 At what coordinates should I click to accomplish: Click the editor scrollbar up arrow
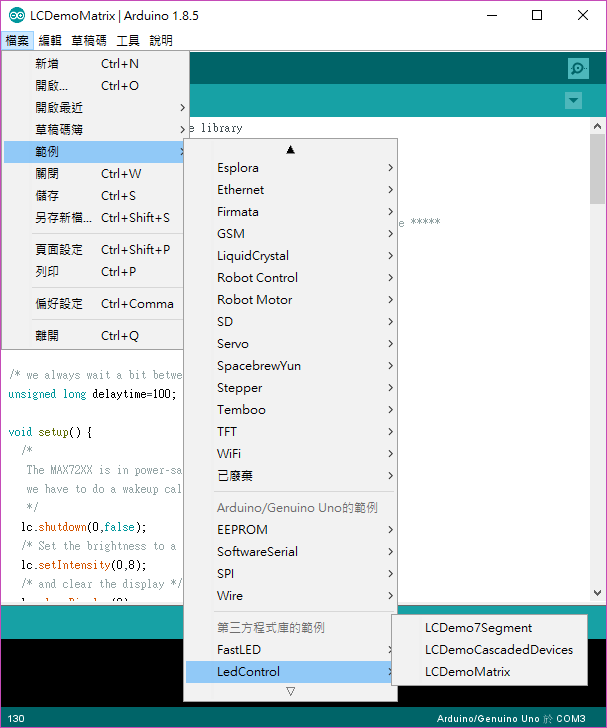pos(597,126)
